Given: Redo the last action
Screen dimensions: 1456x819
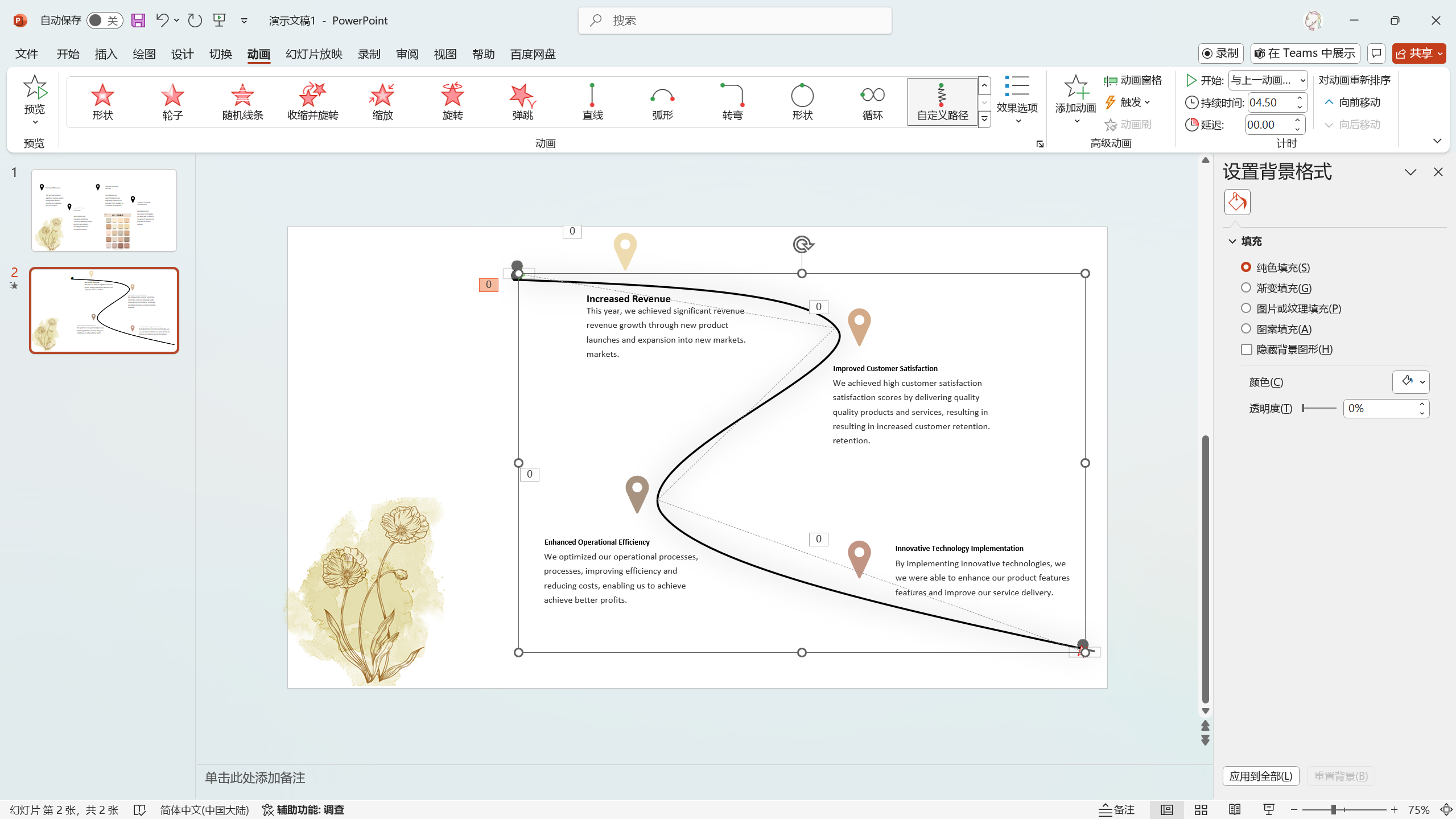Looking at the screenshot, I should point(195,20).
